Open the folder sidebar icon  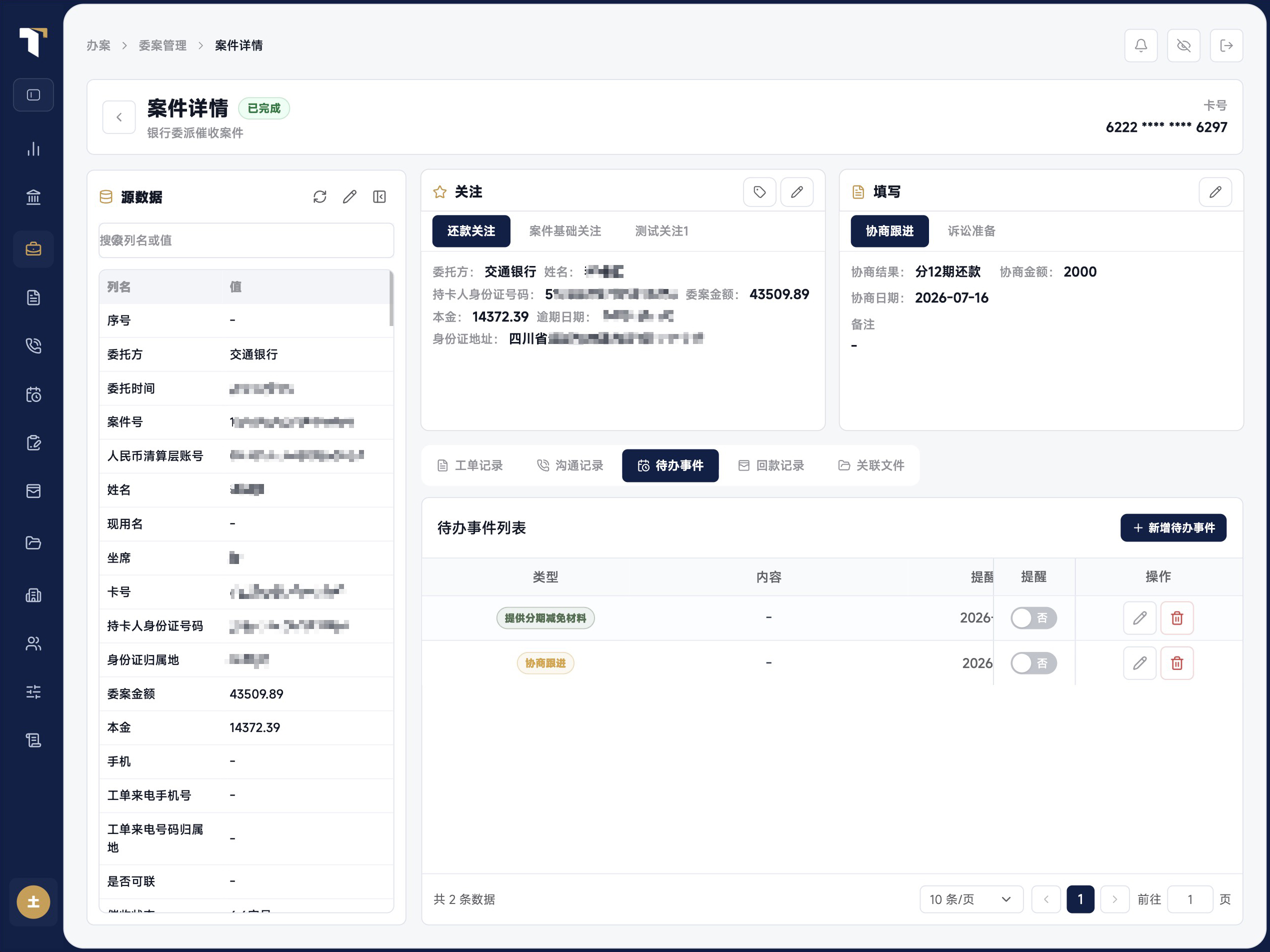33,542
